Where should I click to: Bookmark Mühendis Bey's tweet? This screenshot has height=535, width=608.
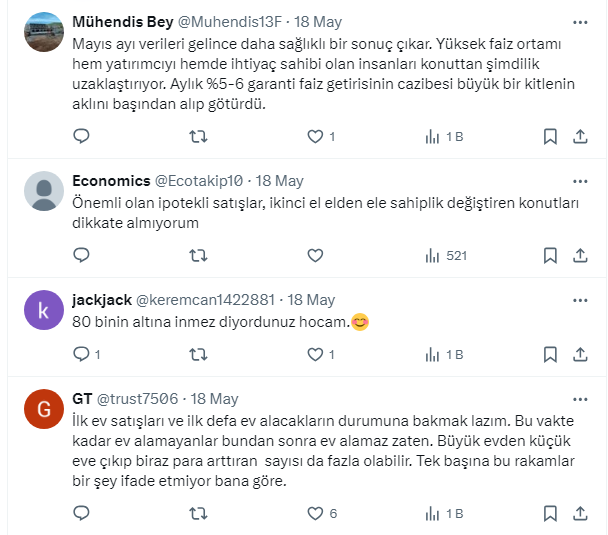549,136
